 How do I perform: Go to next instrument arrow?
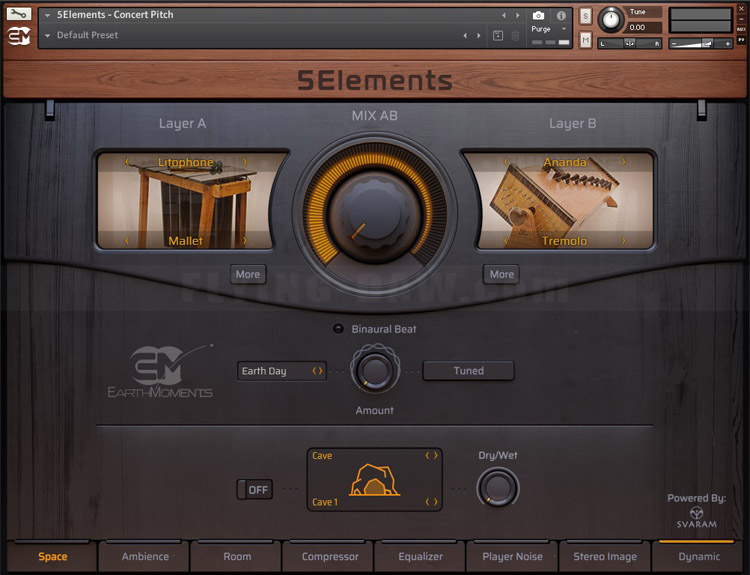[518, 15]
